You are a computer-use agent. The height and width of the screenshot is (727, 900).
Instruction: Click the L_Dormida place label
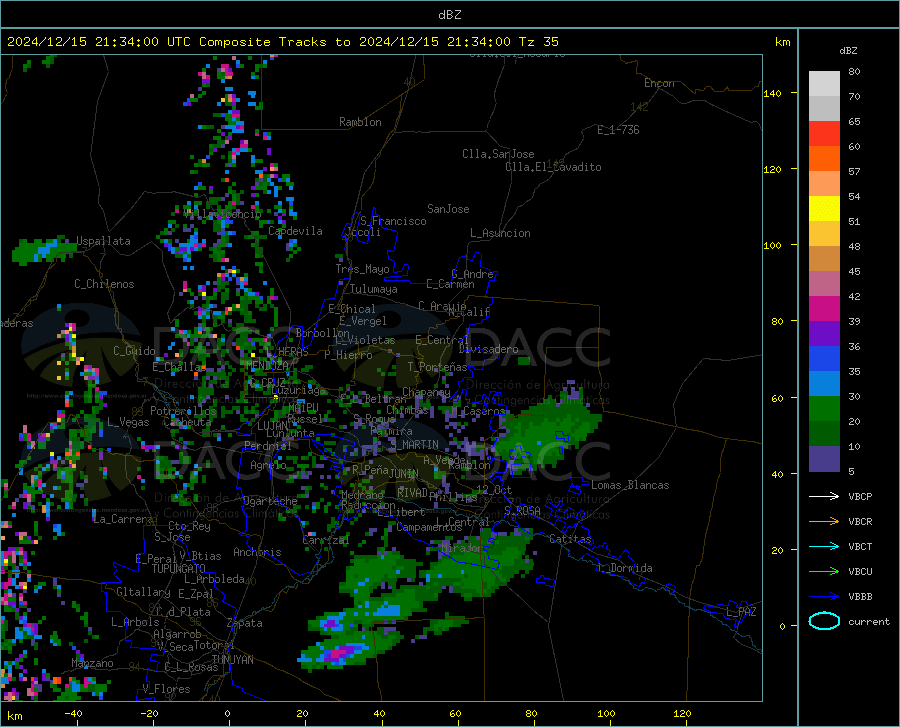coord(624,567)
